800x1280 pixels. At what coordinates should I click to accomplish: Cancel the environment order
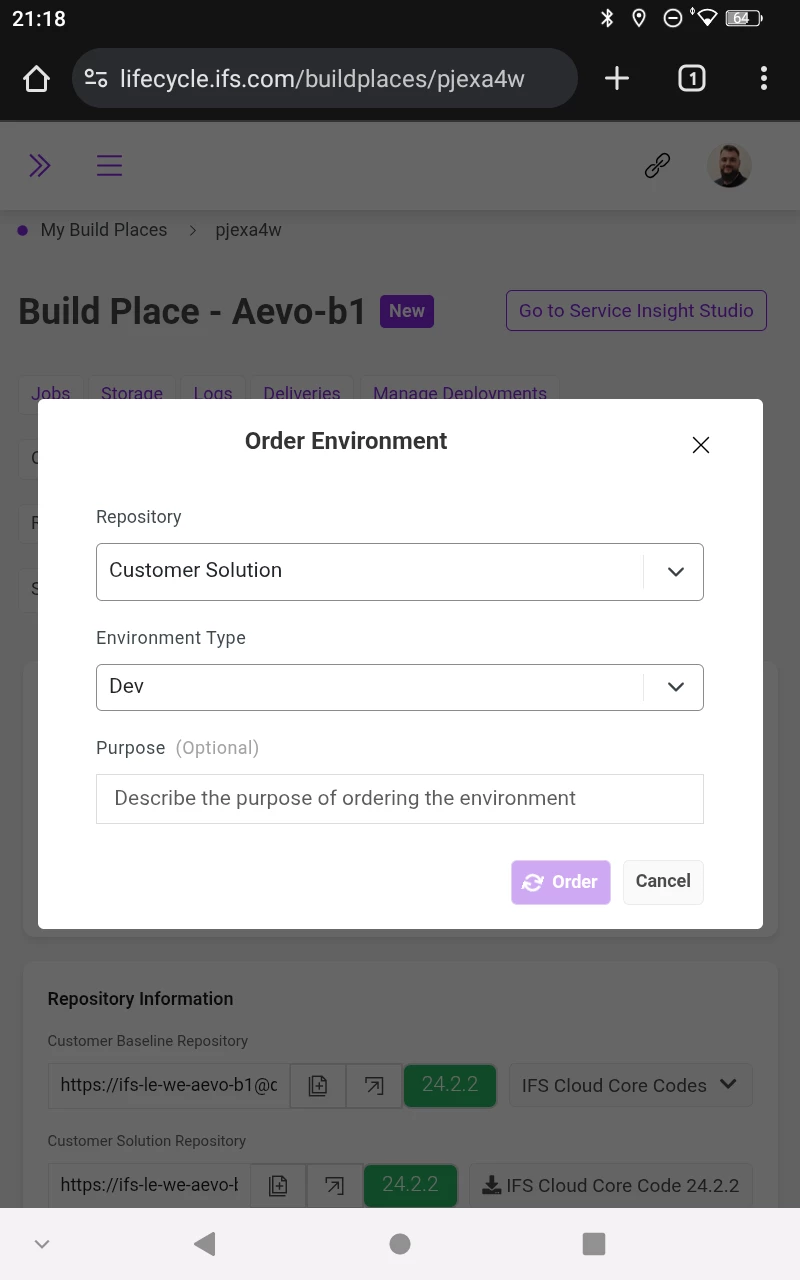(663, 882)
